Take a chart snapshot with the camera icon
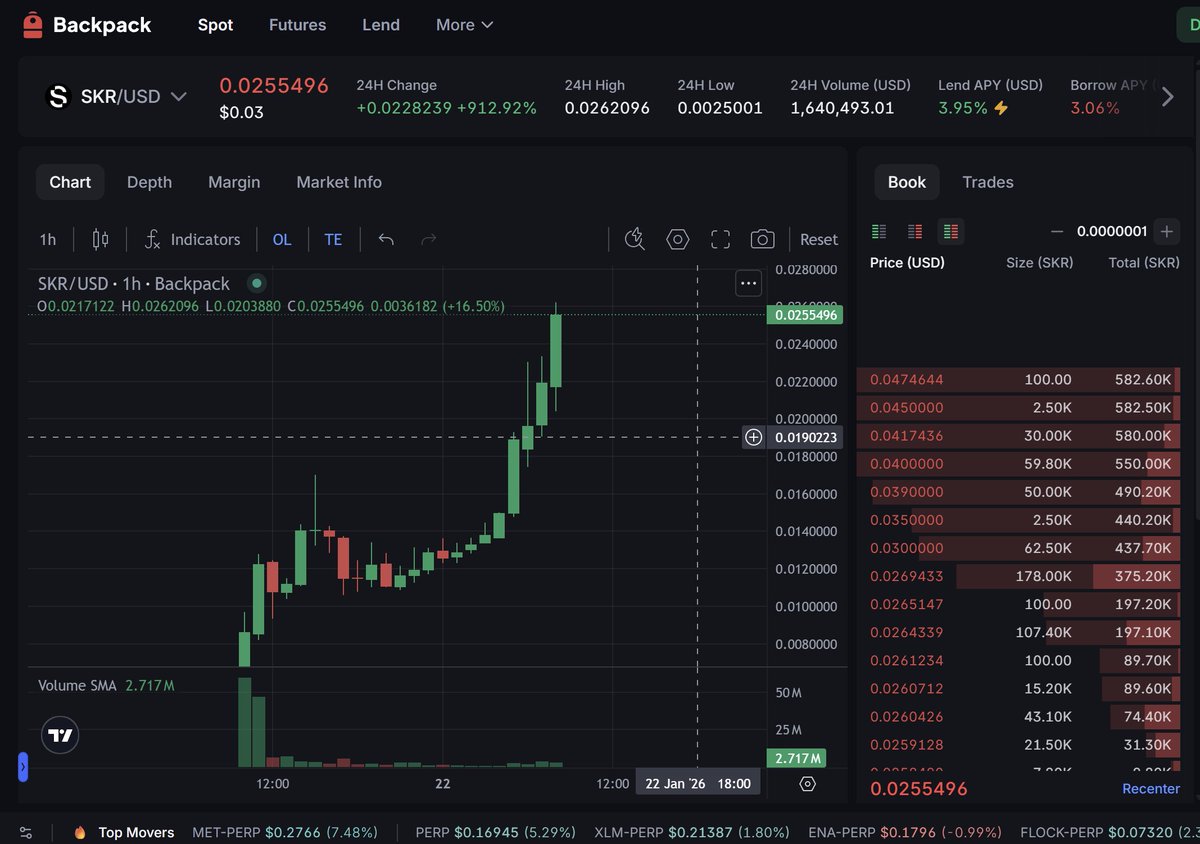Image resolution: width=1200 pixels, height=844 pixels. (x=762, y=239)
